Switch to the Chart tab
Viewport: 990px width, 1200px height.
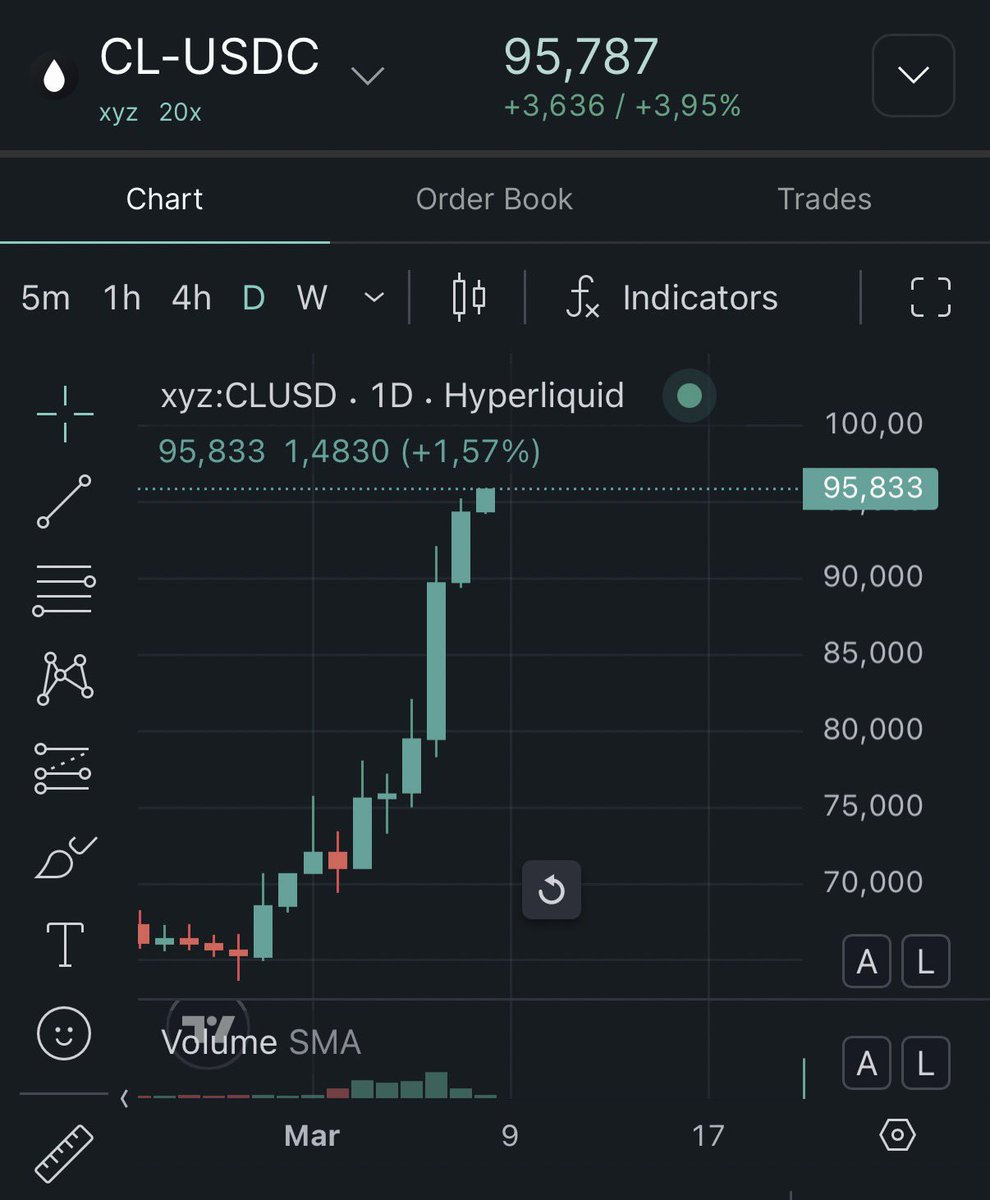coord(164,199)
